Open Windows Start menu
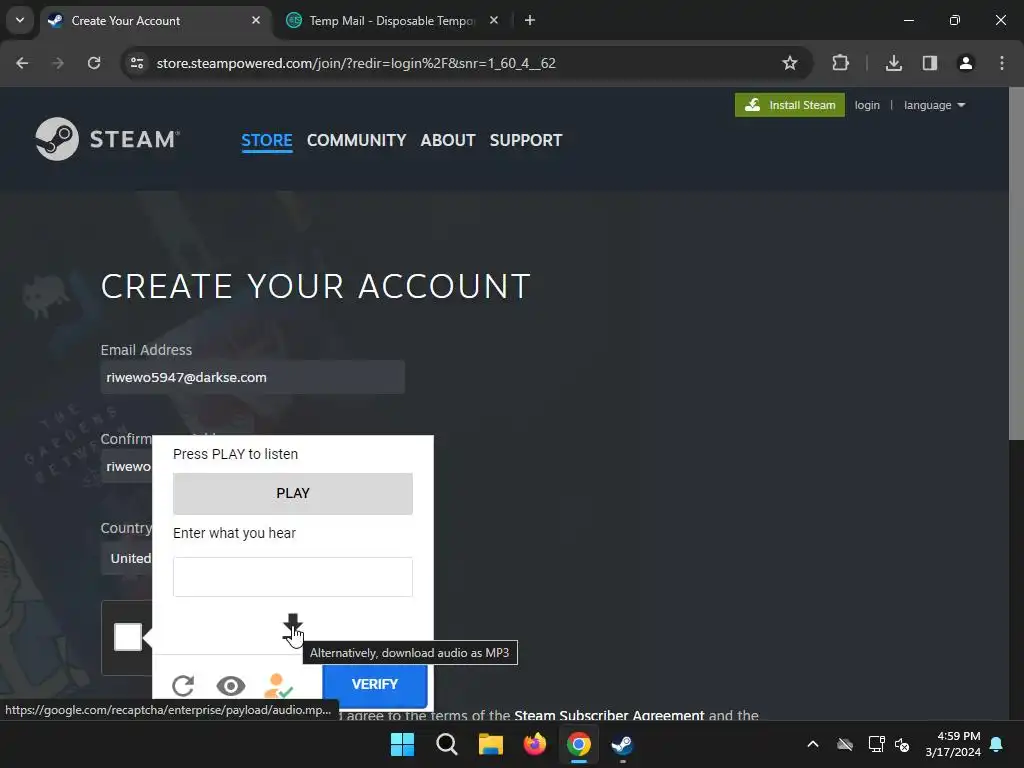This screenshot has width=1024, height=768. (402, 744)
